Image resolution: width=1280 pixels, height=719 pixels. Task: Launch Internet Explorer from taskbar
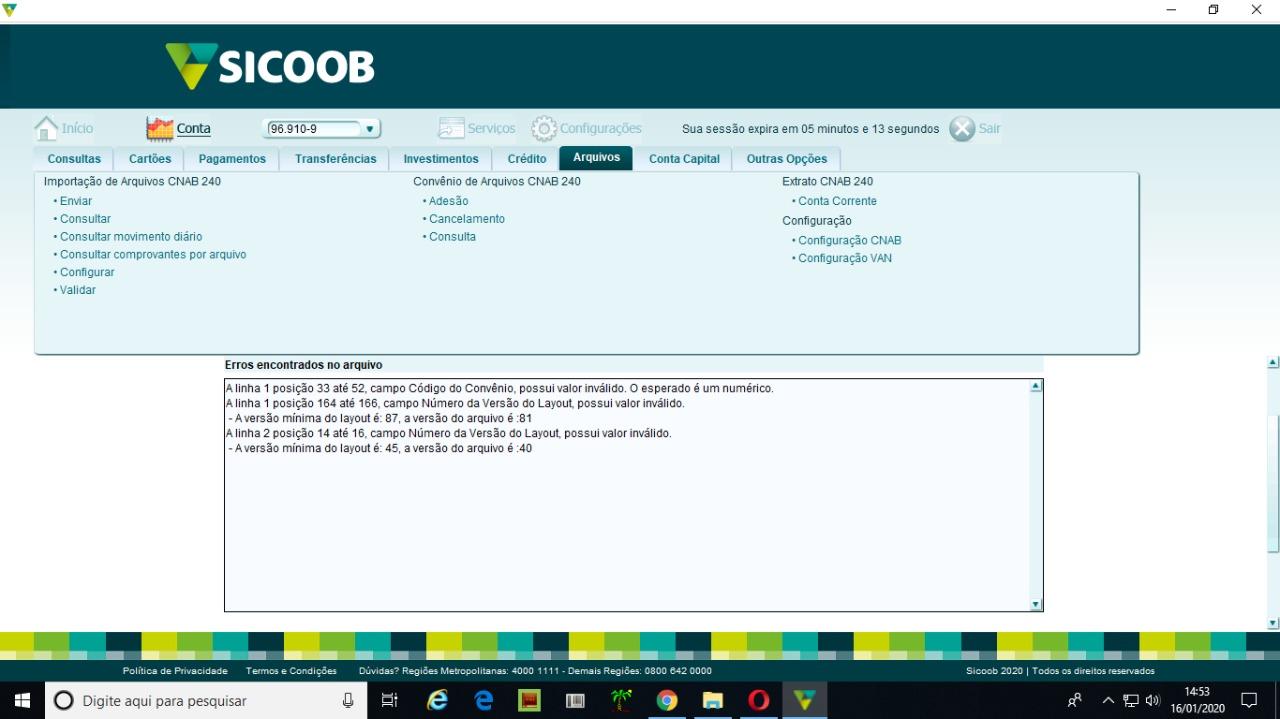coord(438,700)
